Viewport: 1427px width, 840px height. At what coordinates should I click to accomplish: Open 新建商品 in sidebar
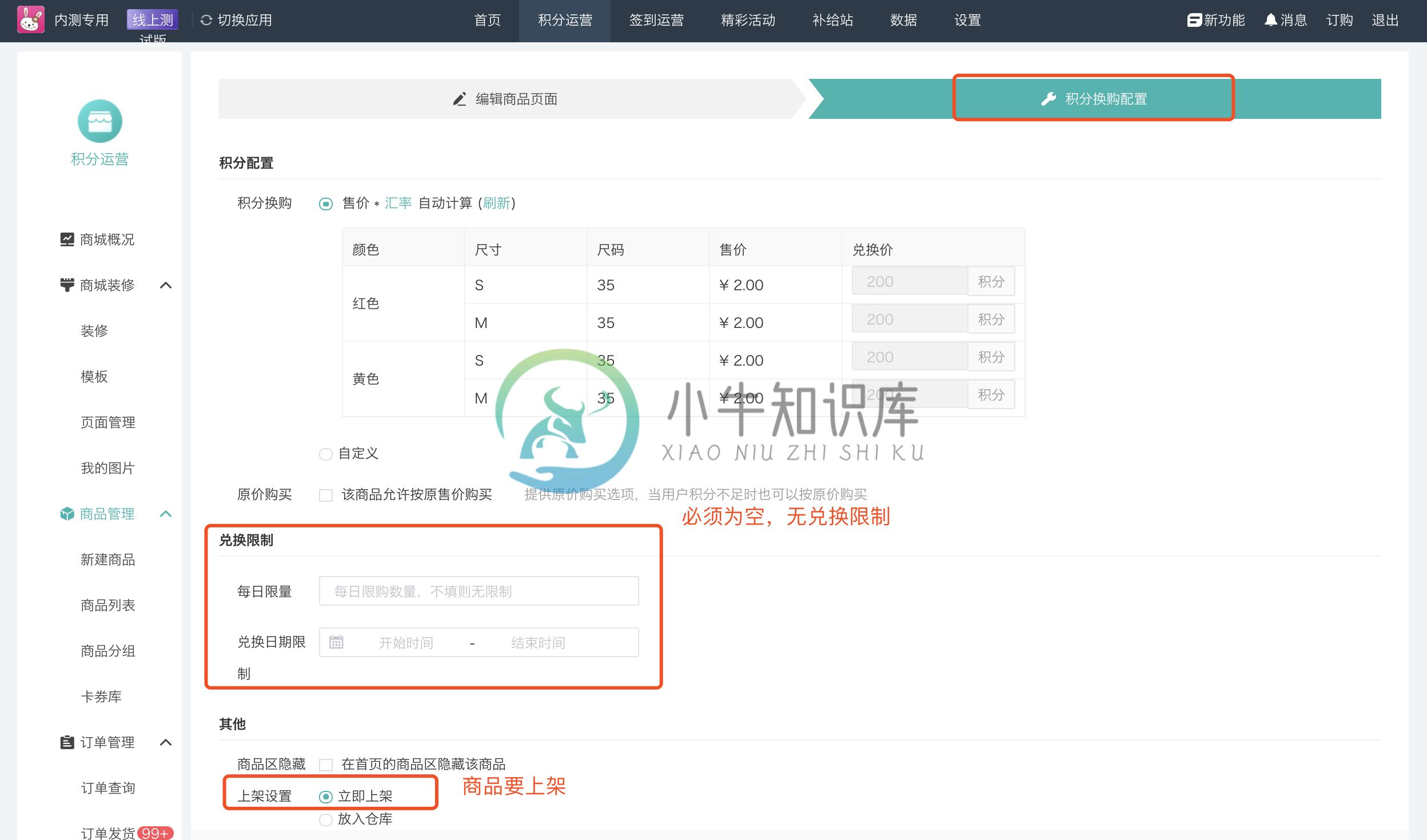[108, 559]
